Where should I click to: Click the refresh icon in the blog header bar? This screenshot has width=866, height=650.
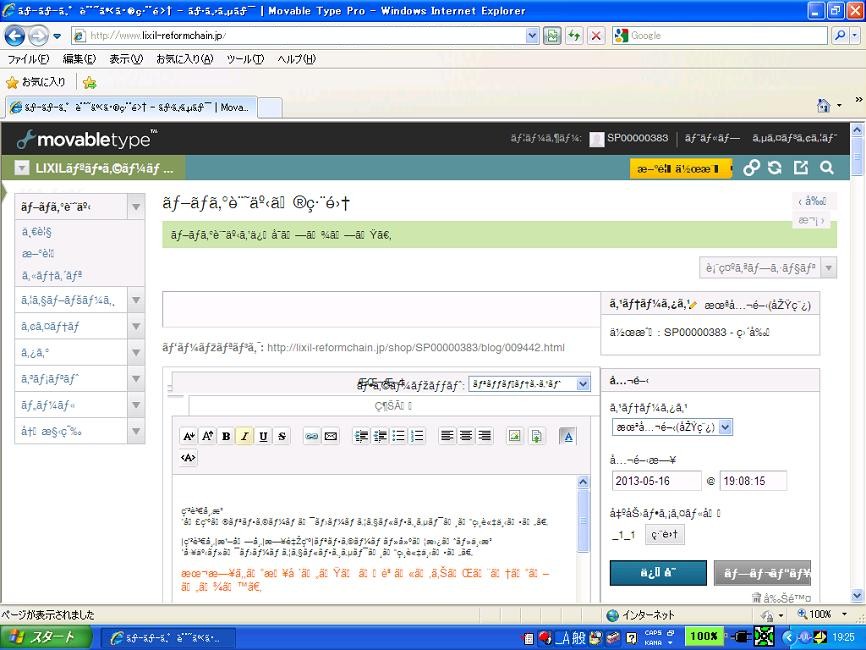(775, 168)
